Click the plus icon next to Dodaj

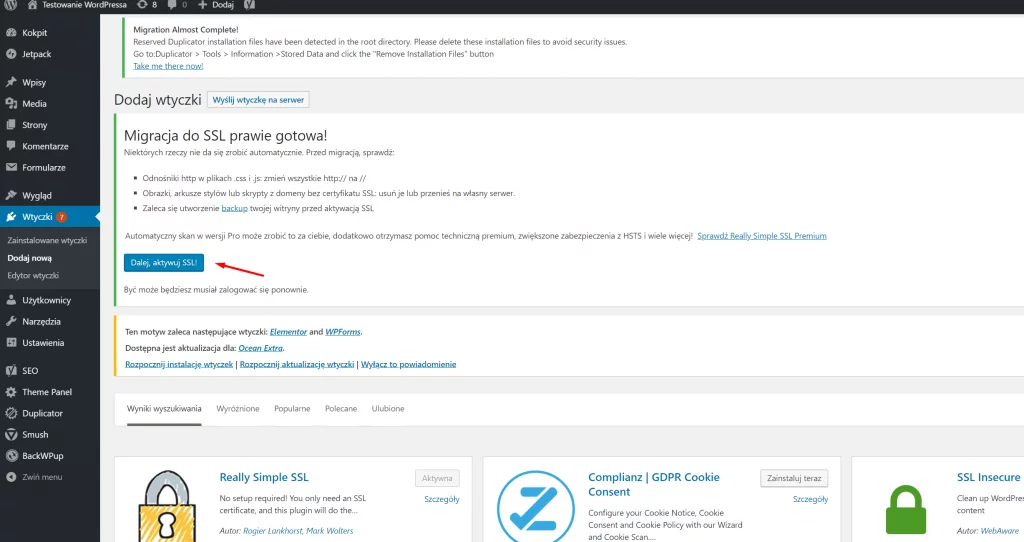(202, 5)
